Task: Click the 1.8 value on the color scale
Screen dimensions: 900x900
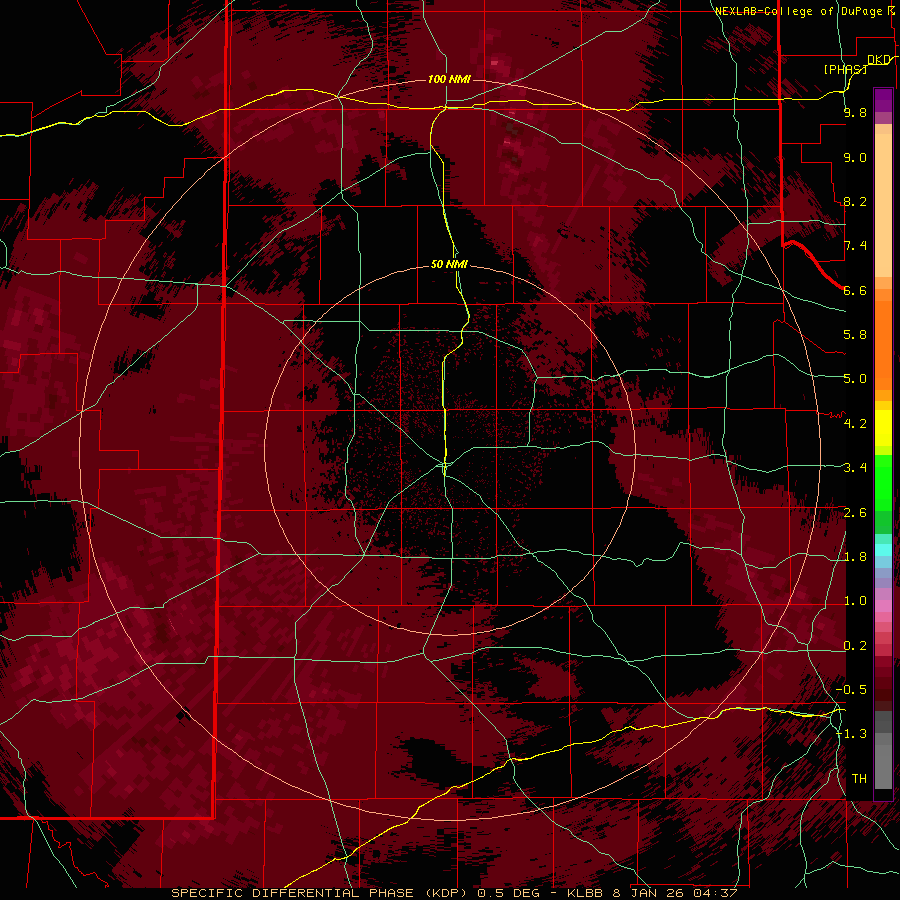Action: pos(855,557)
